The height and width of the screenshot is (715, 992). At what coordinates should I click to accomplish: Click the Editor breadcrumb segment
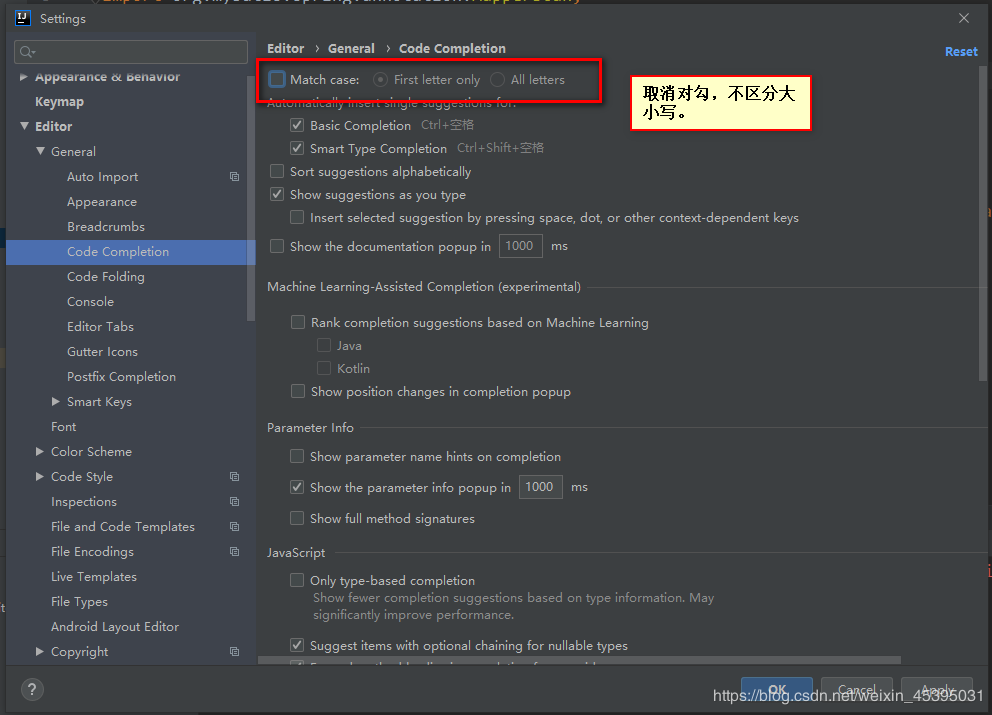[285, 48]
